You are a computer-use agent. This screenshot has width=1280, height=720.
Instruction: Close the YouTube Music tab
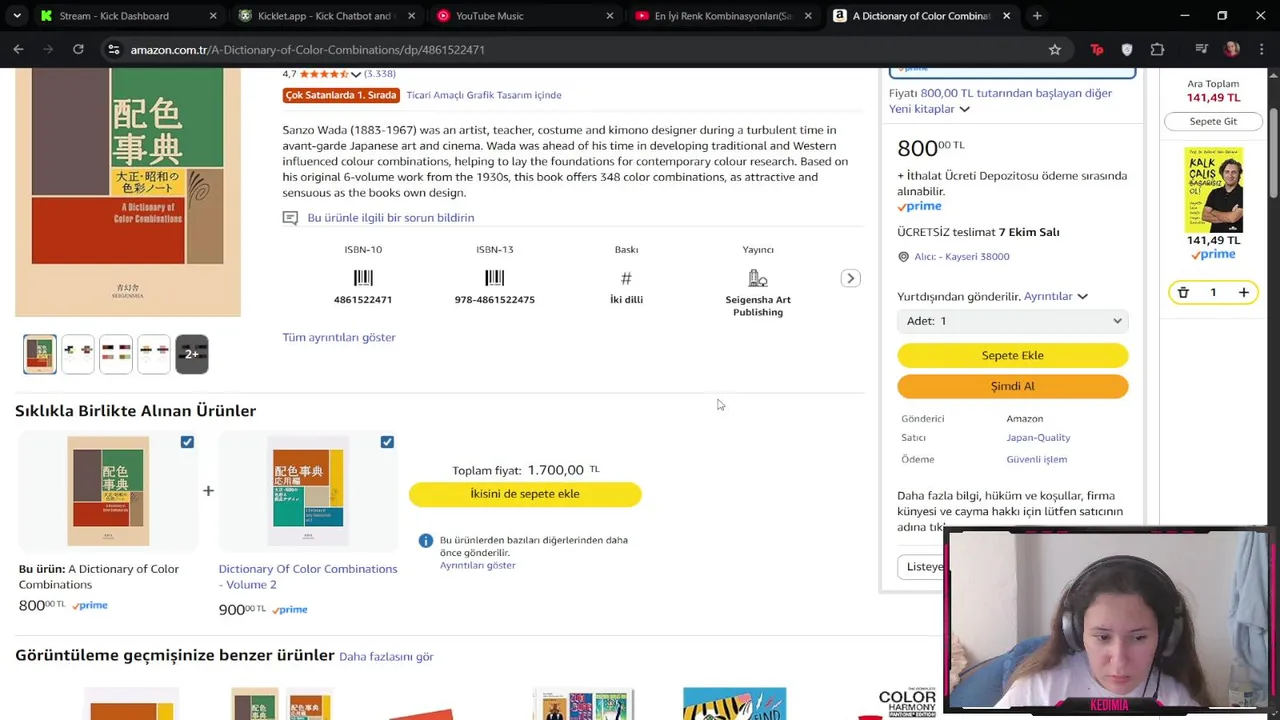coord(609,16)
